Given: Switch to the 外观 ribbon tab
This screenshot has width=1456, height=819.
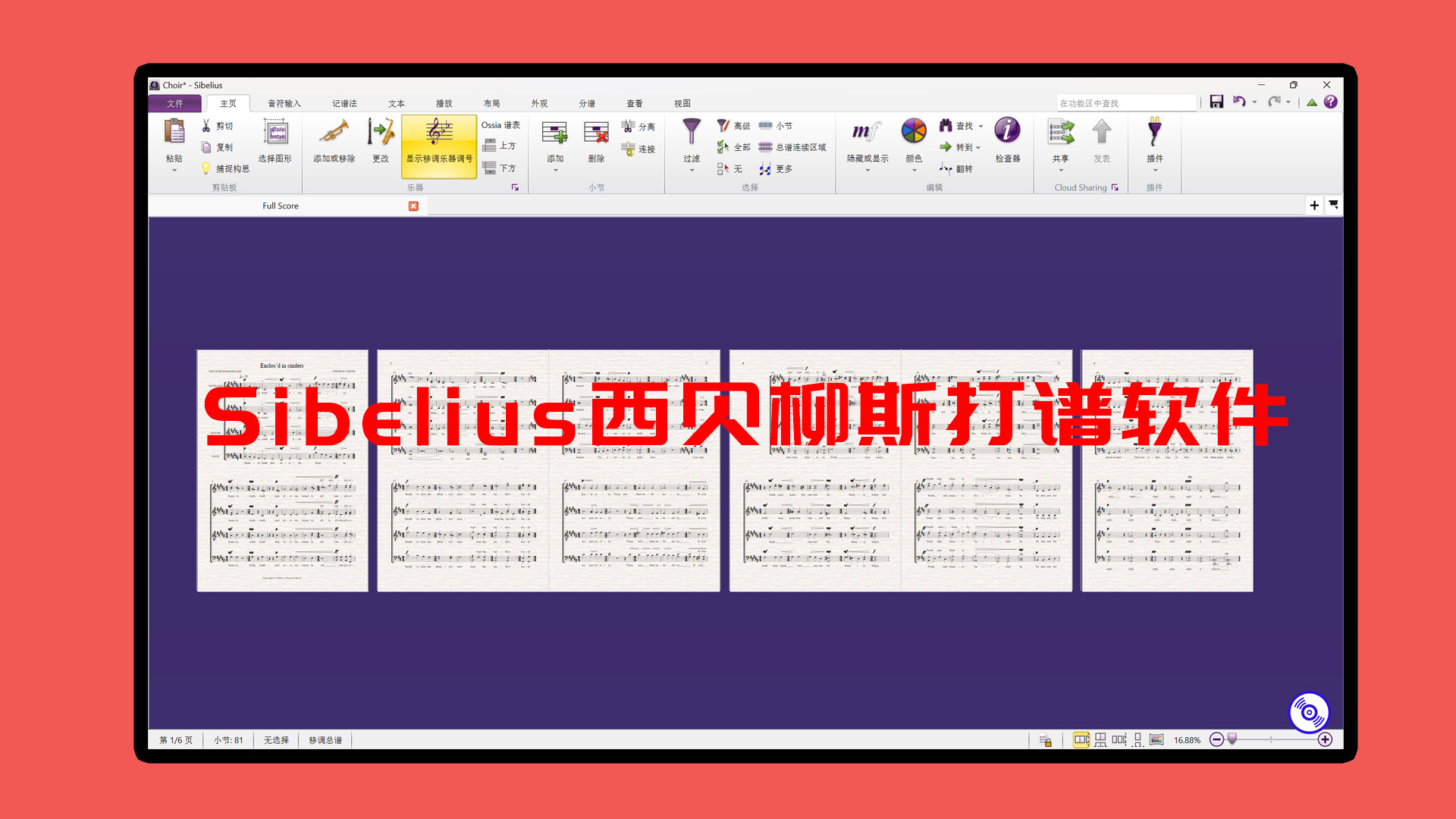Looking at the screenshot, I should coord(540,103).
